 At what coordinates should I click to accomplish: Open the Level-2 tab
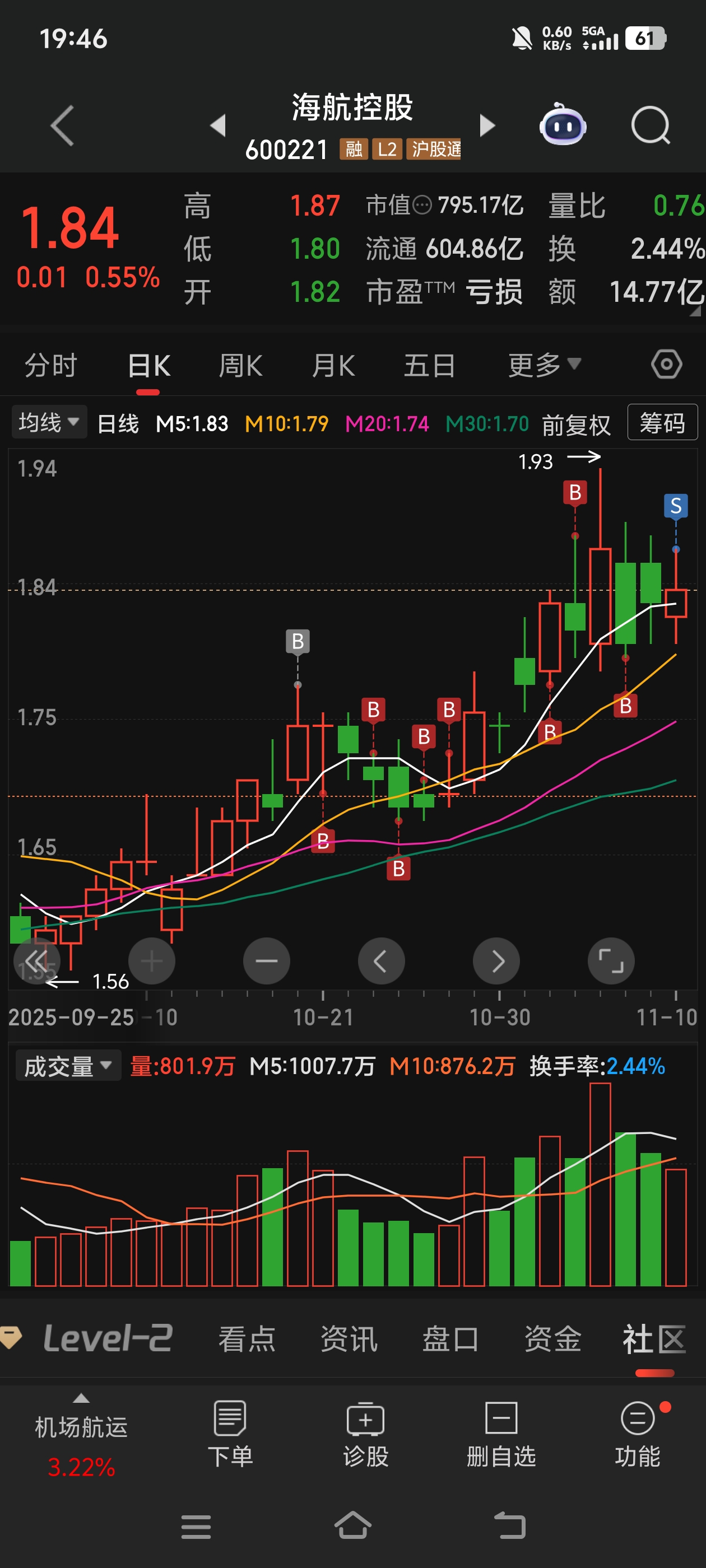108,1339
